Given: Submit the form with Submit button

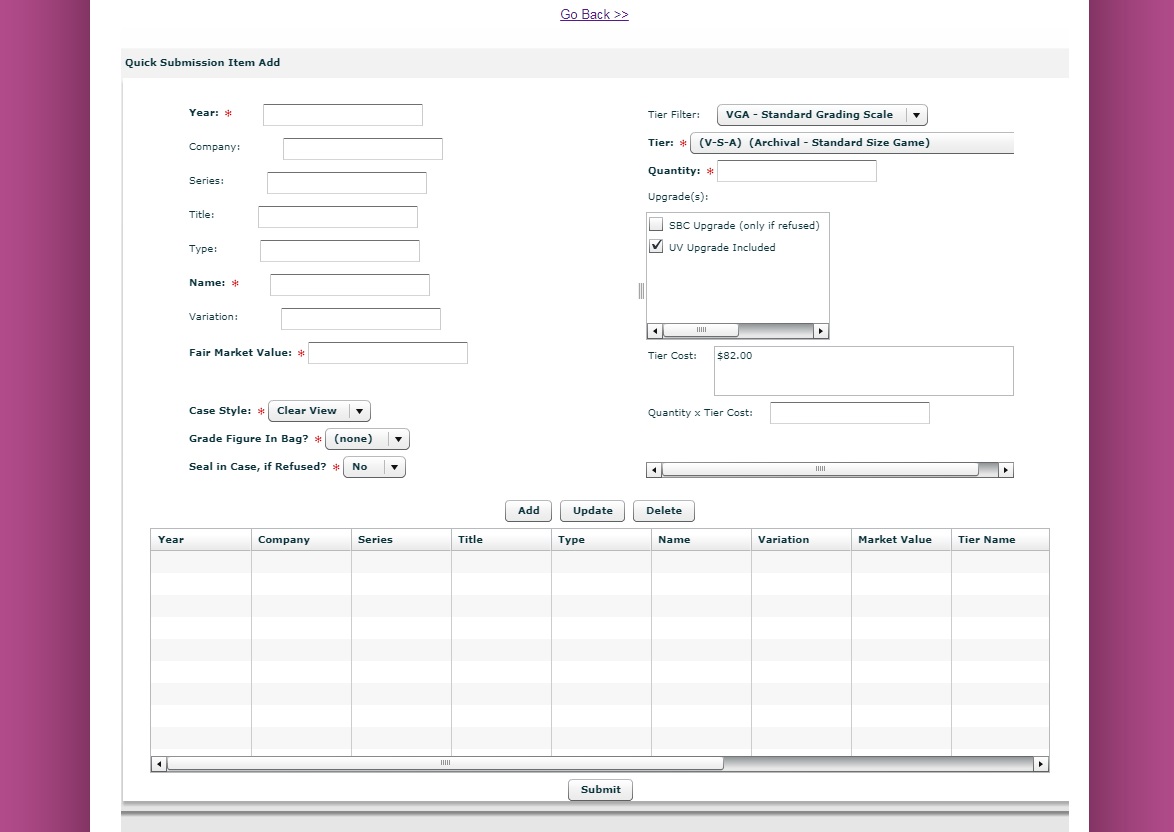Looking at the screenshot, I should (x=600, y=790).
